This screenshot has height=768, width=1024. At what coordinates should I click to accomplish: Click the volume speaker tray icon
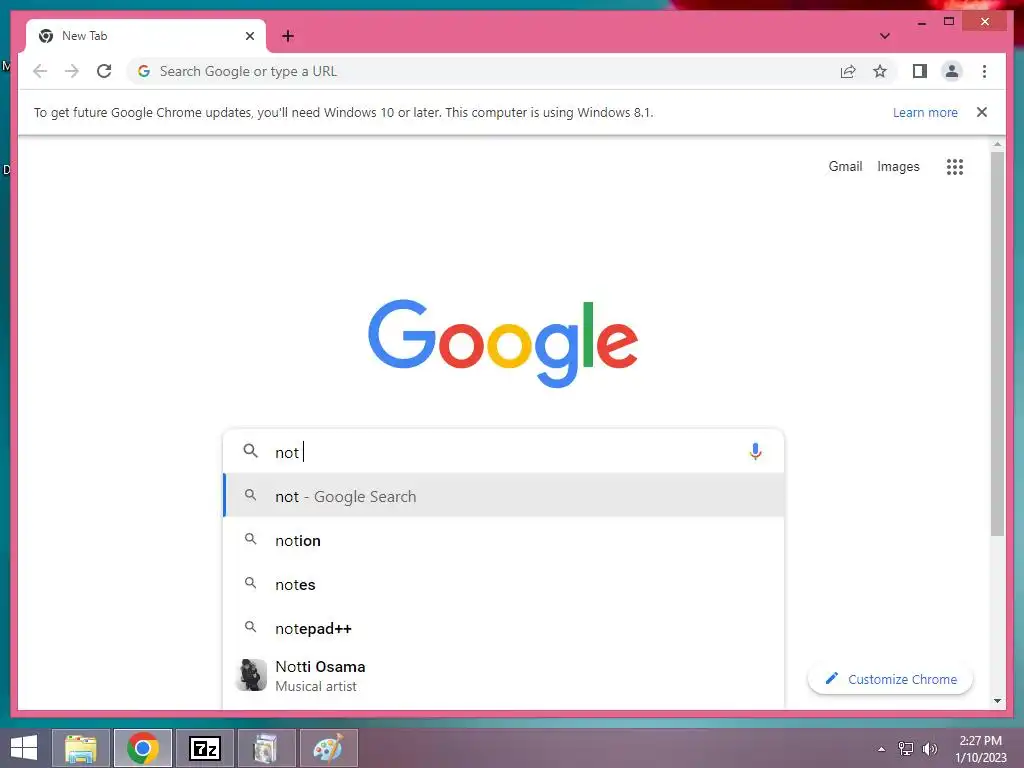click(929, 749)
